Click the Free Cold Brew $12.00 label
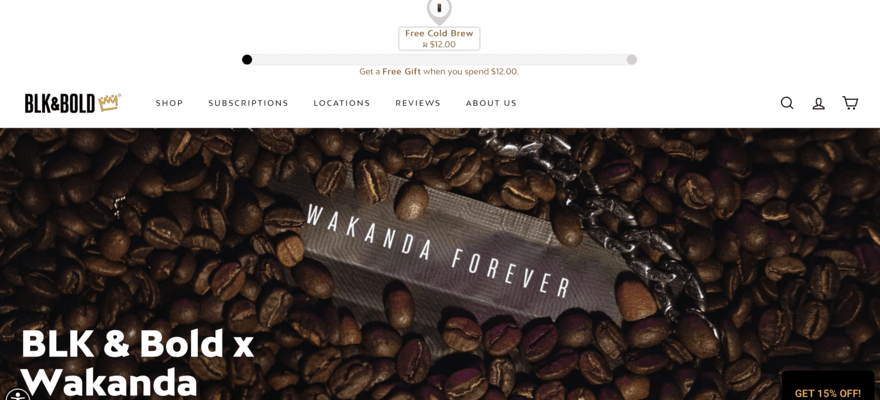Viewport: 880px width, 400px height. tap(439, 39)
